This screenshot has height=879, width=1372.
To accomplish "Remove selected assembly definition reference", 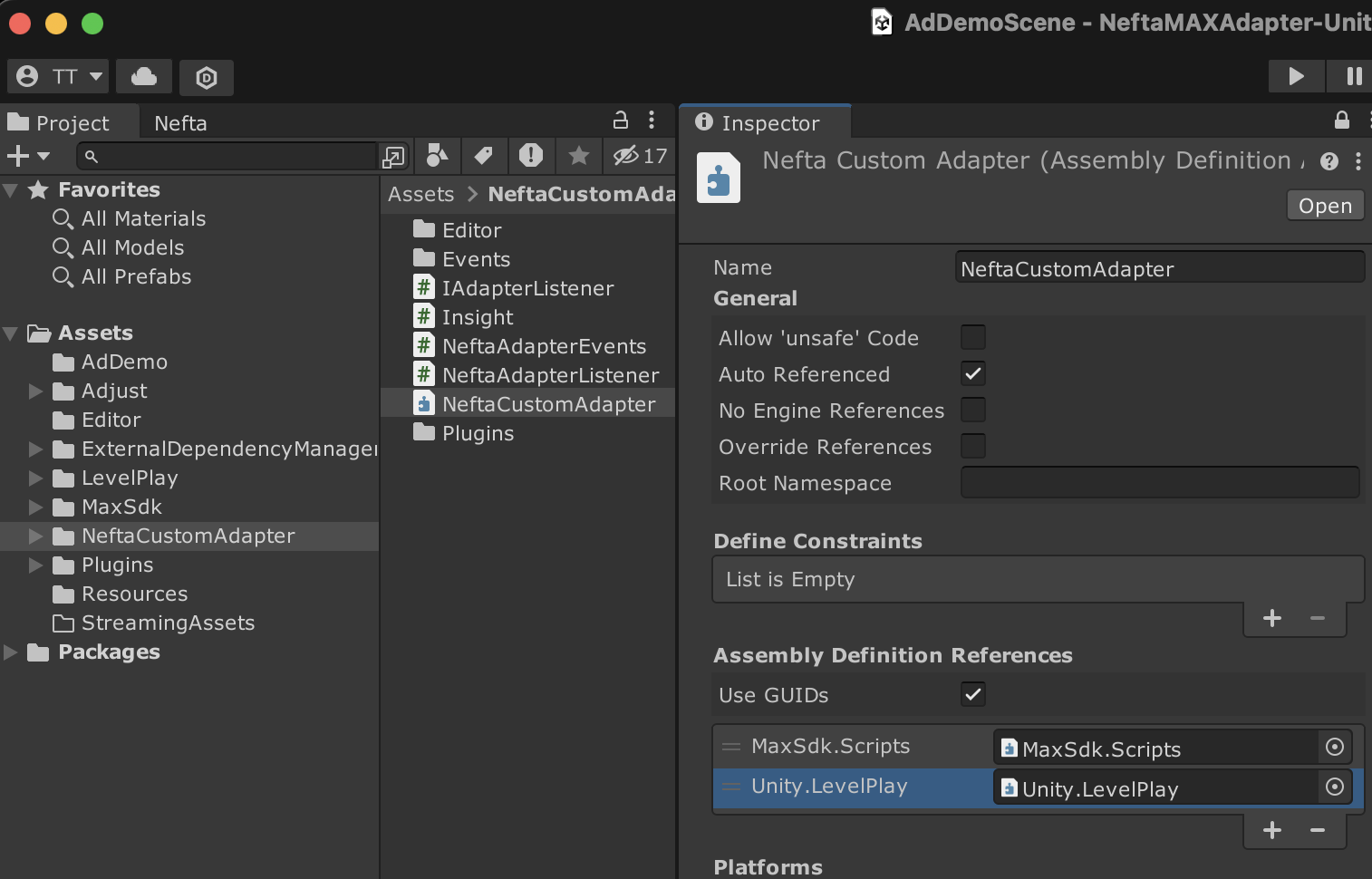I will click(x=1318, y=830).
